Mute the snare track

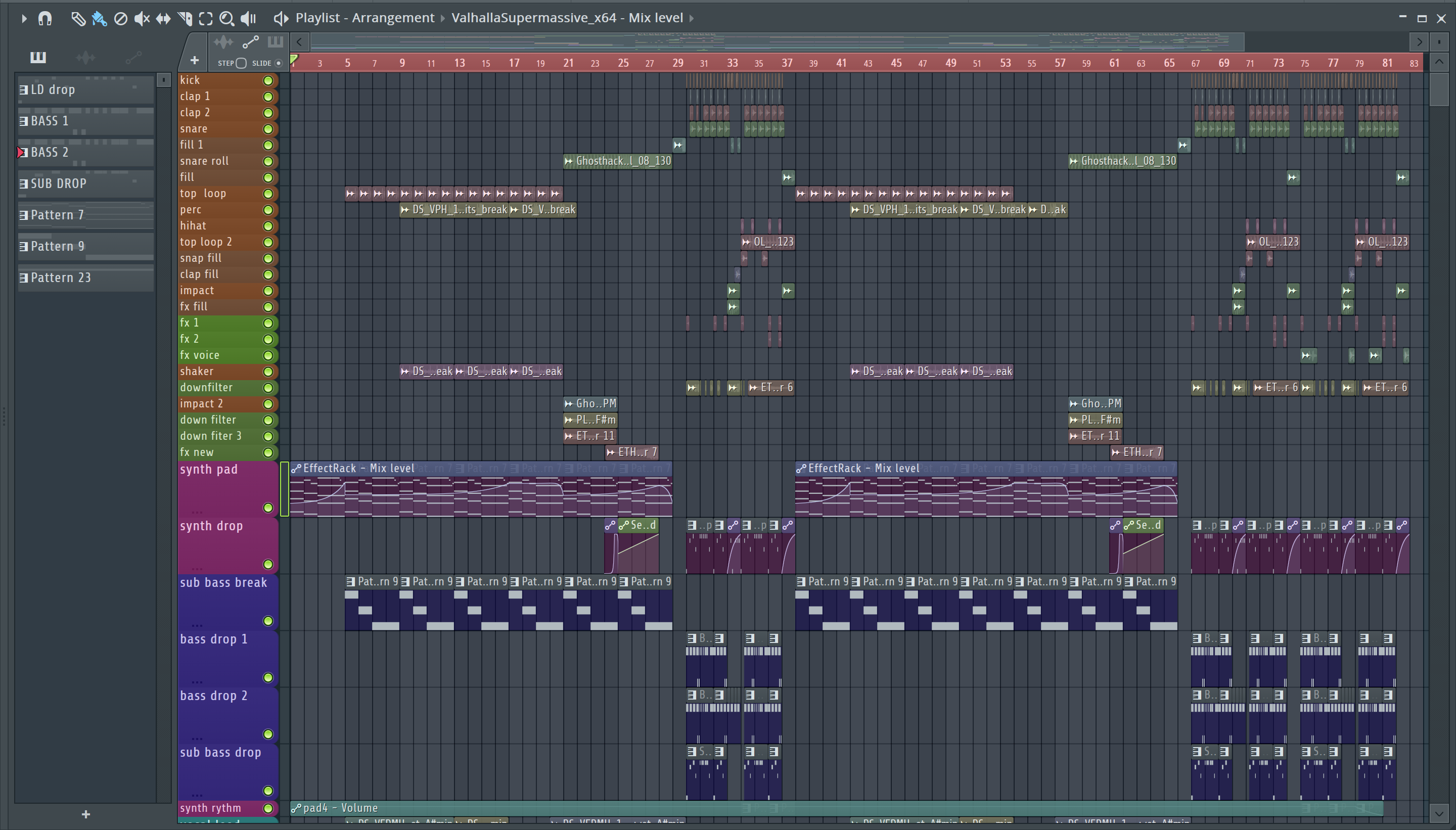point(267,129)
